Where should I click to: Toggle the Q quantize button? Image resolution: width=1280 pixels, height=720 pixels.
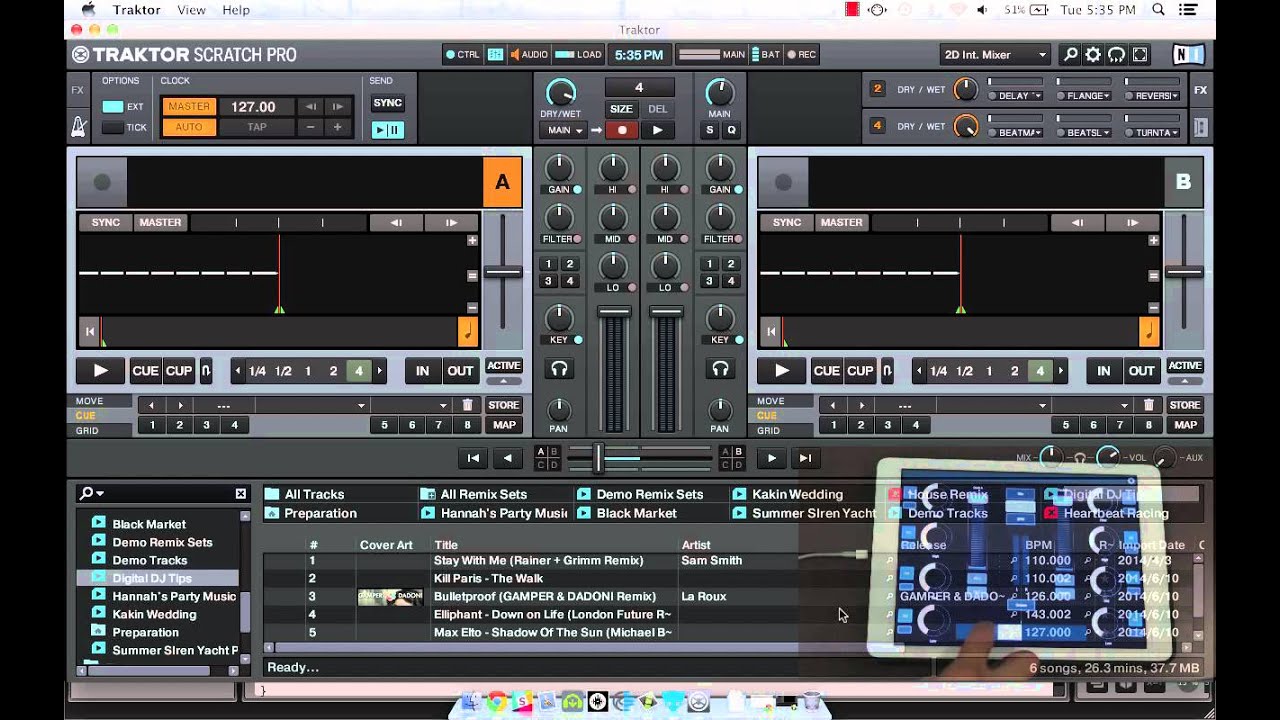[x=731, y=130]
